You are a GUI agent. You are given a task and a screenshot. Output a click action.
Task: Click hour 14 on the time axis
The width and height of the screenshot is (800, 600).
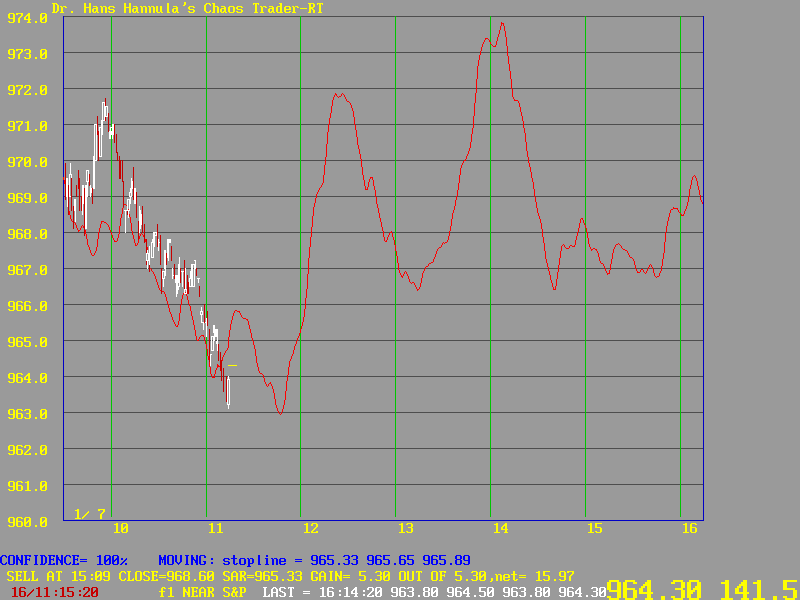tap(501, 529)
